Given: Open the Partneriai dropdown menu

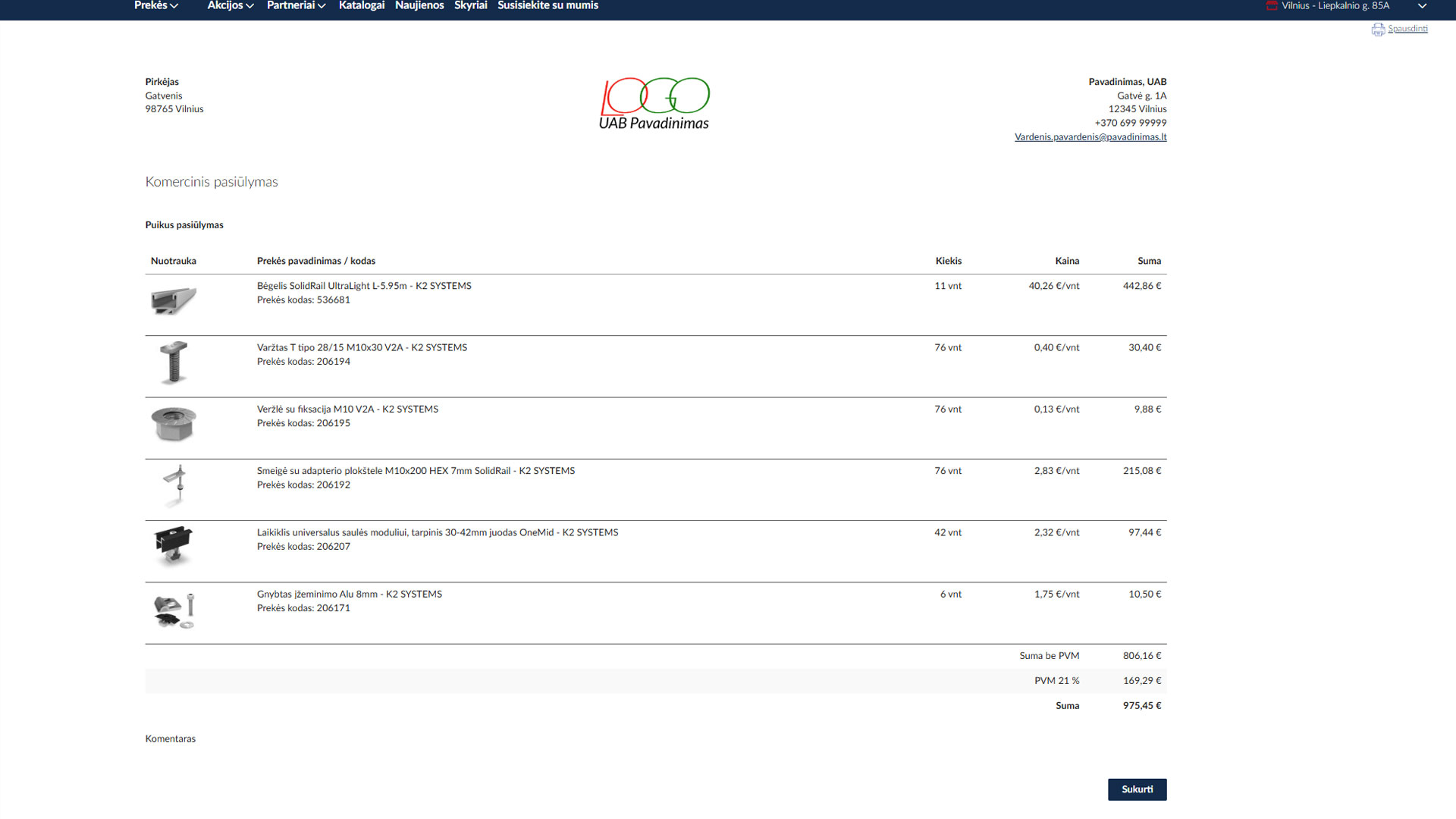Looking at the screenshot, I should click(297, 5).
